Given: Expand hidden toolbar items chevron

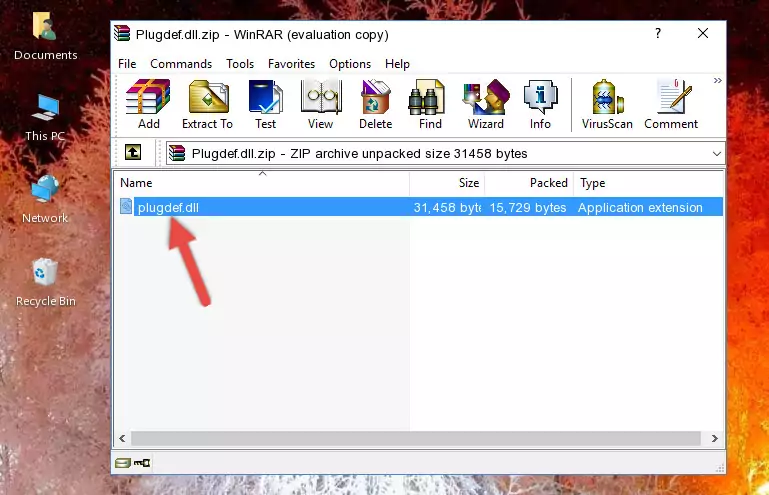Looking at the screenshot, I should tap(718, 80).
